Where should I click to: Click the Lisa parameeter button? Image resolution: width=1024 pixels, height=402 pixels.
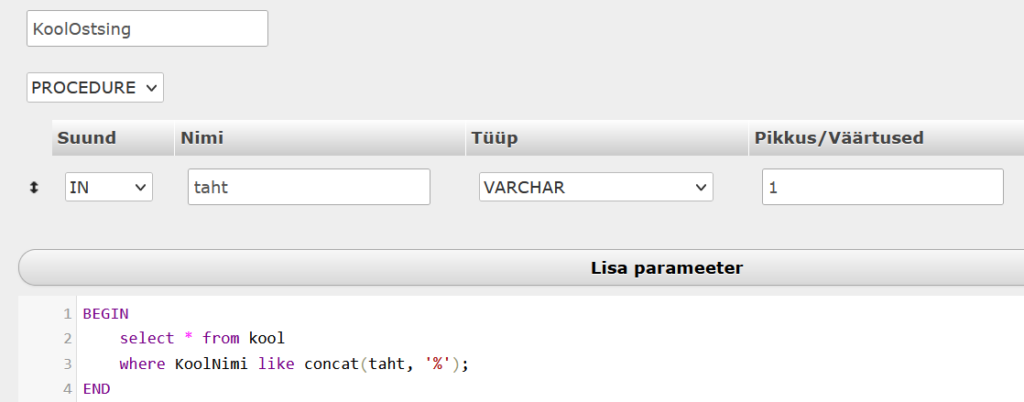click(666, 268)
